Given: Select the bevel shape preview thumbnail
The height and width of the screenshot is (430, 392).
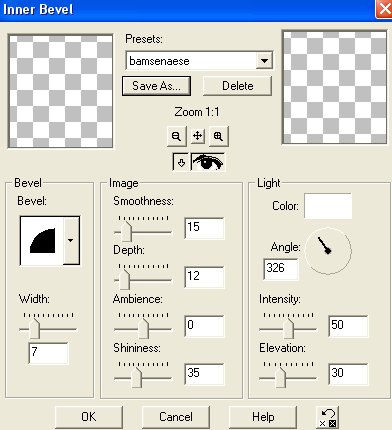Looking at the screenshot, I should [42, 240].
